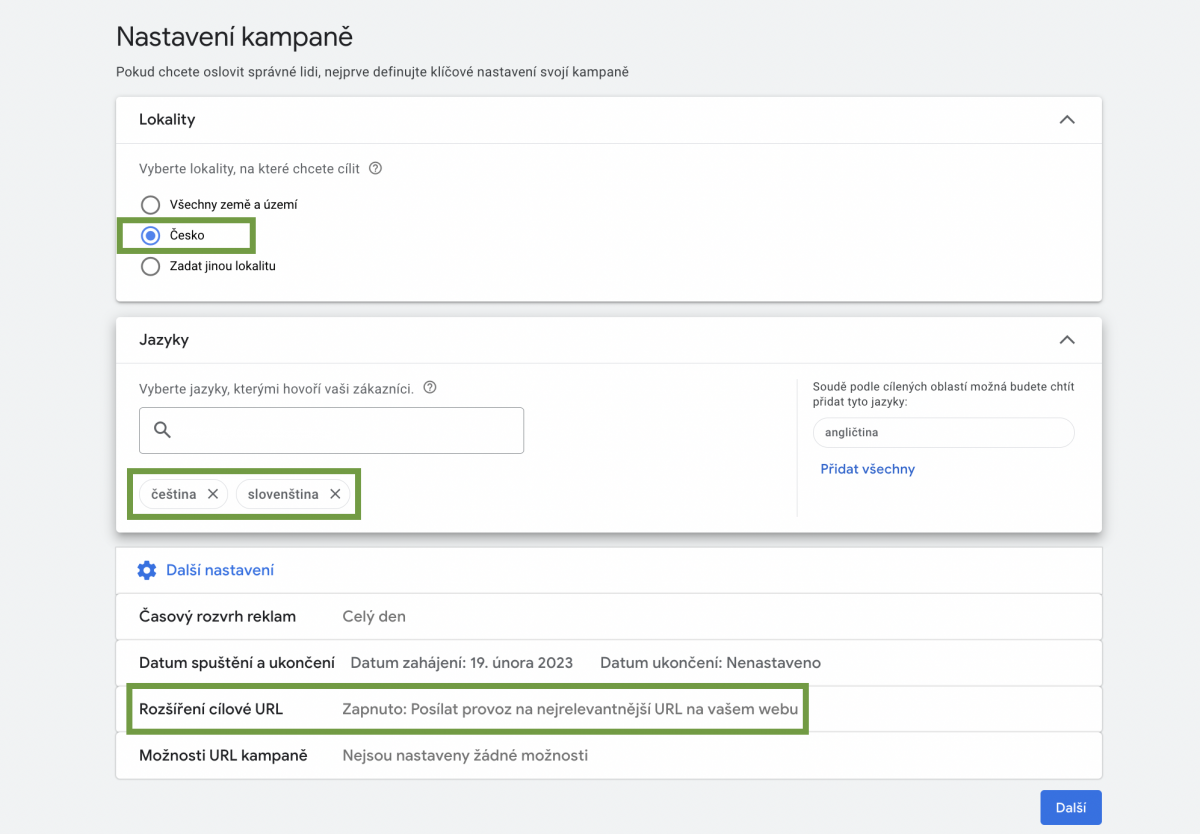Choose Zadat jinou lokalitu radio button
Image resolution: width=1200 pixels, height=834 pixels.
pos(150,267)
